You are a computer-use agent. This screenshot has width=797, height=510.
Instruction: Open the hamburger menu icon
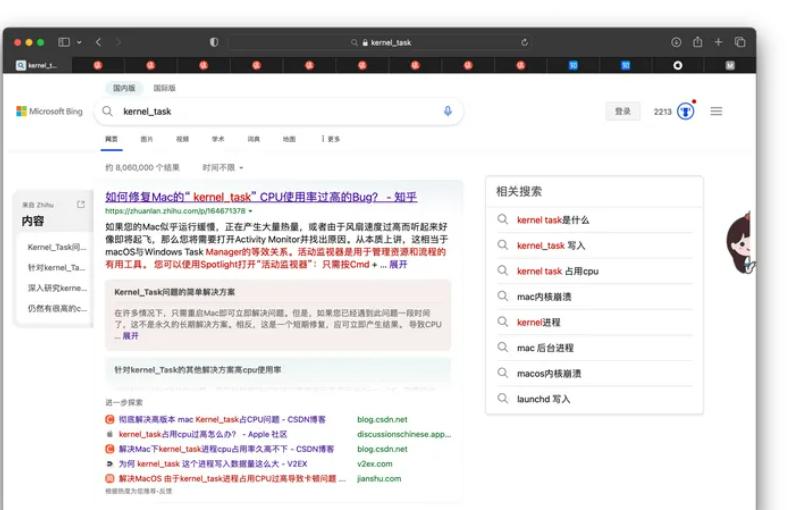tap(716, 111)
